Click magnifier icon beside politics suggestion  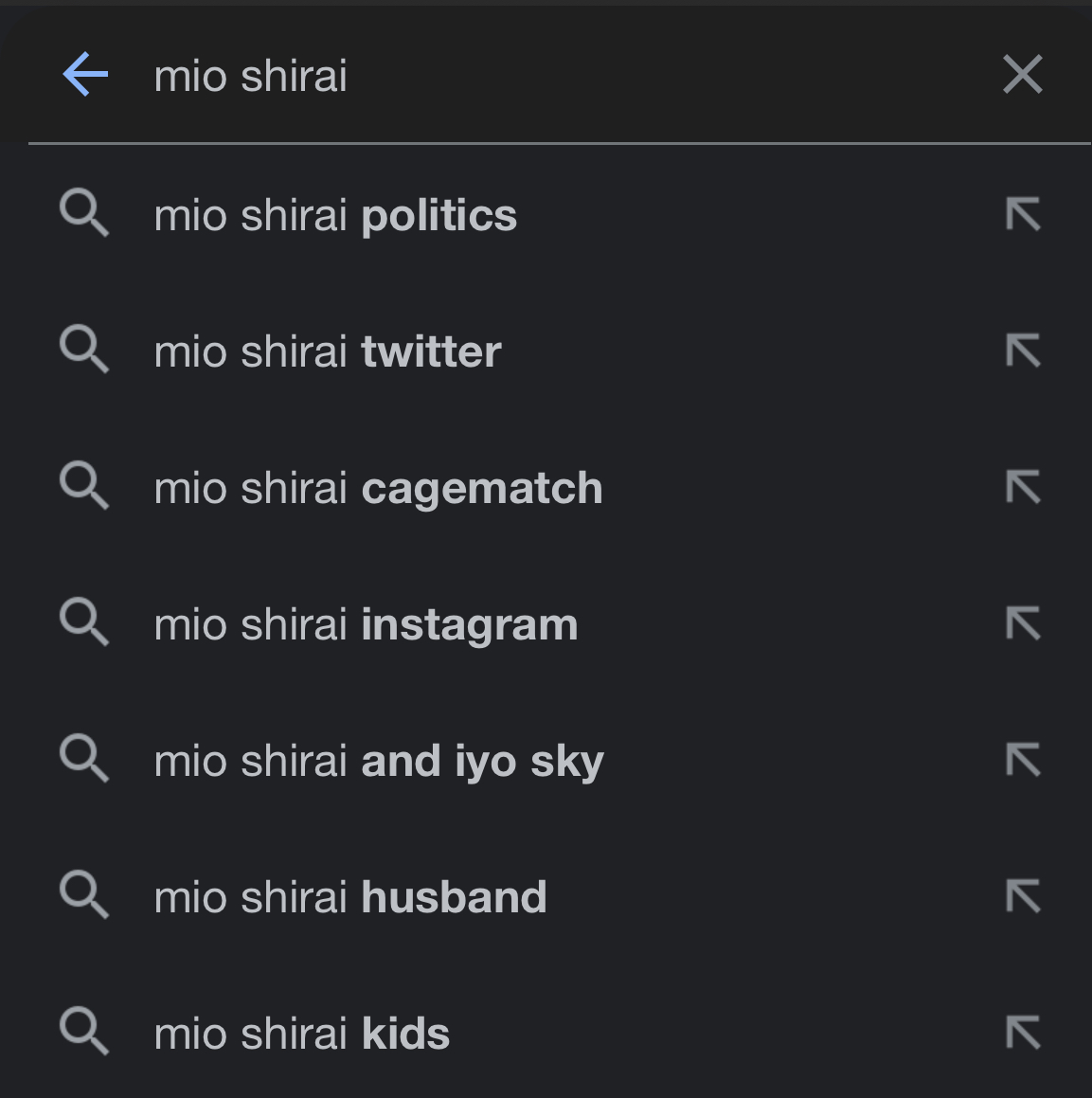[x=84, y=212]
